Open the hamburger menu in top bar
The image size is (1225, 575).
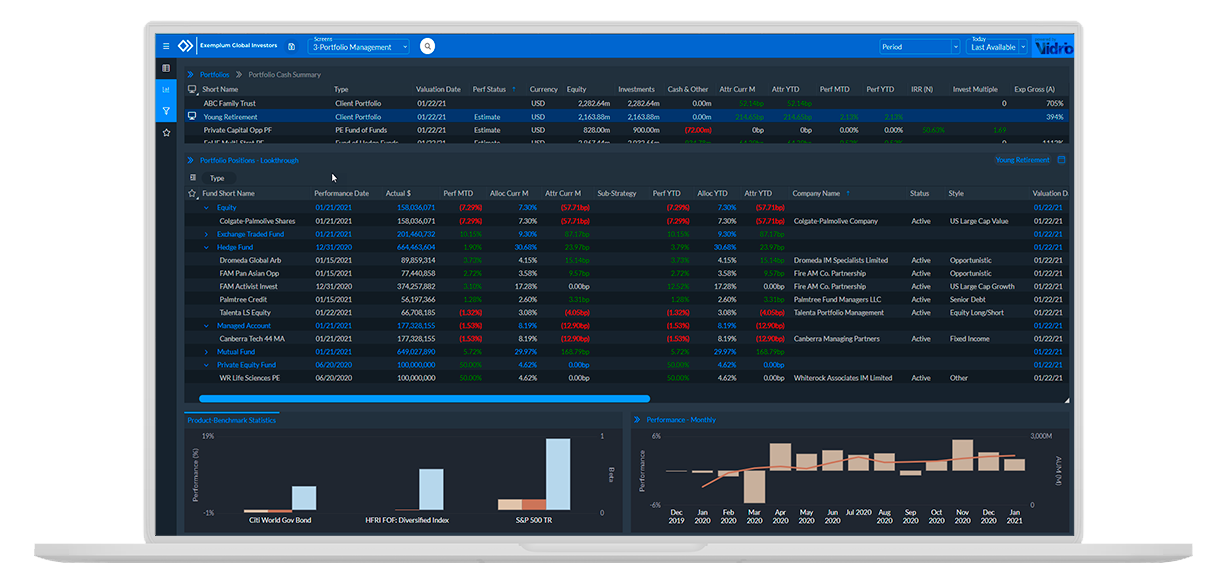(x=166, y=46)
